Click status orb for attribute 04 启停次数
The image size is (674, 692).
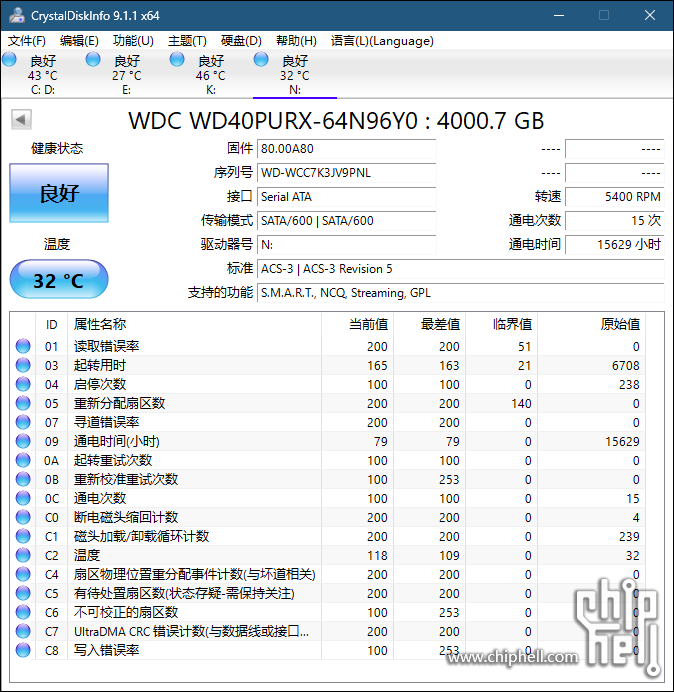pyautogui.click(x=23, y=384)
